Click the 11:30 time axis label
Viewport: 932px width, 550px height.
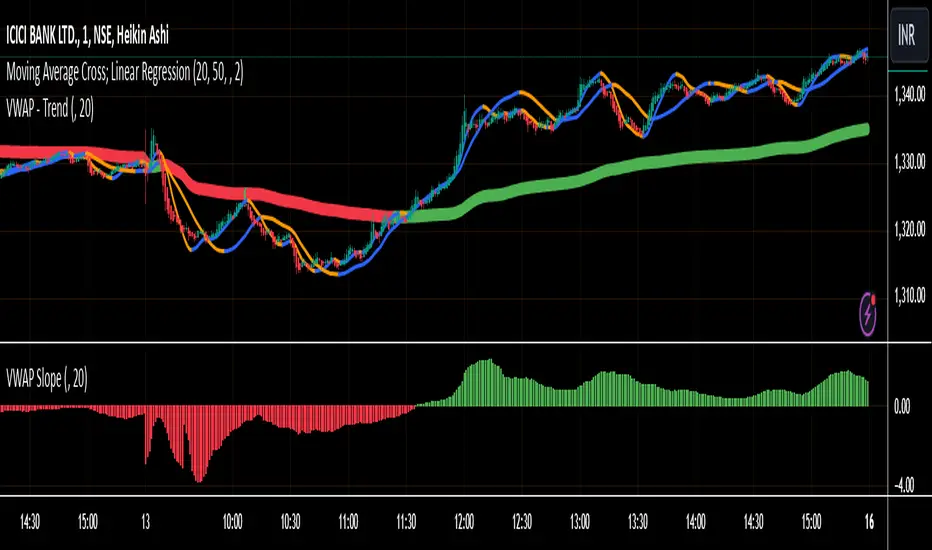(406, 522)
